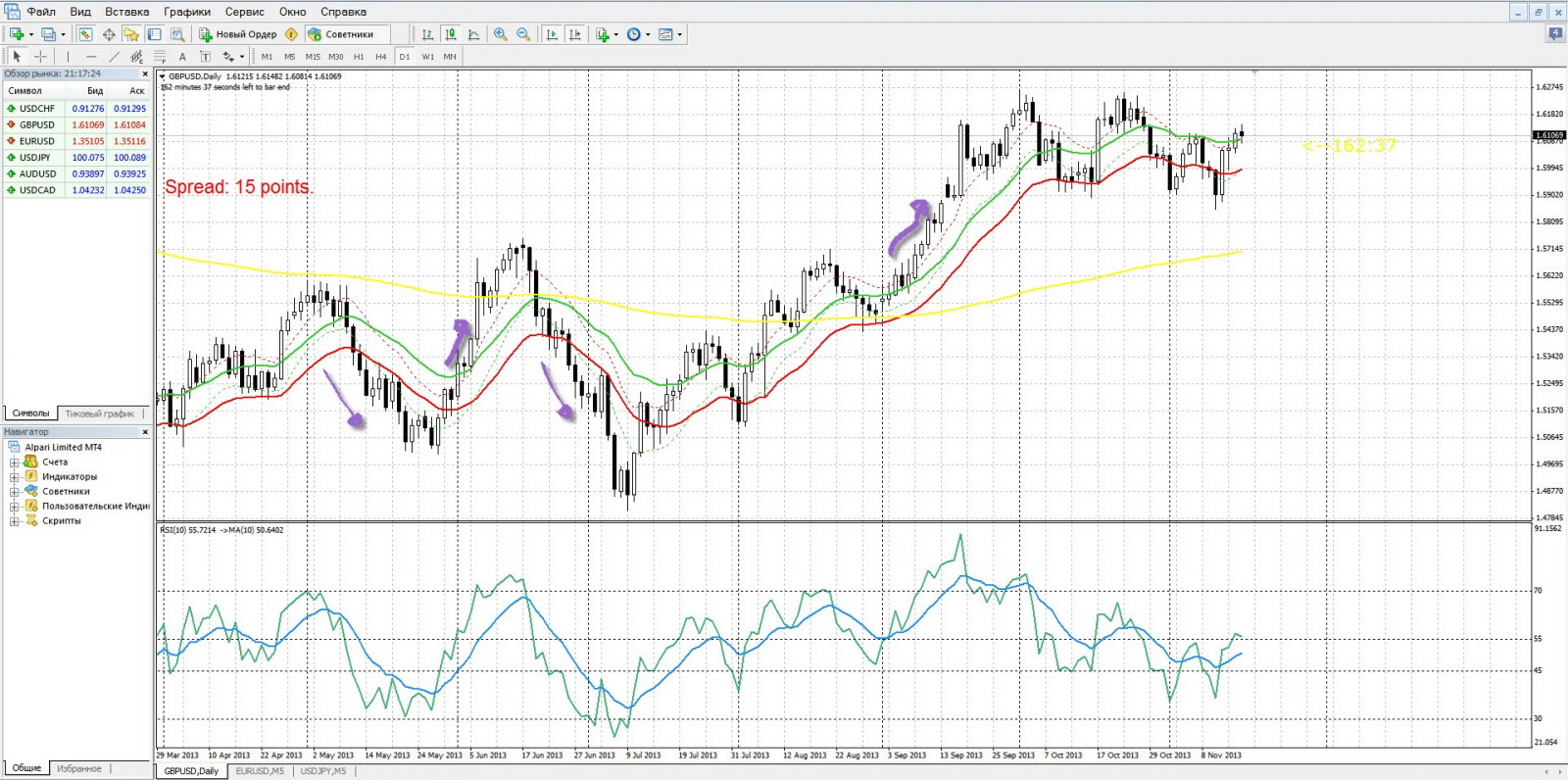This screenshot has height=780, width=1568.
Task: Switch chart to candlesticks icon
Action: [451, 34]
